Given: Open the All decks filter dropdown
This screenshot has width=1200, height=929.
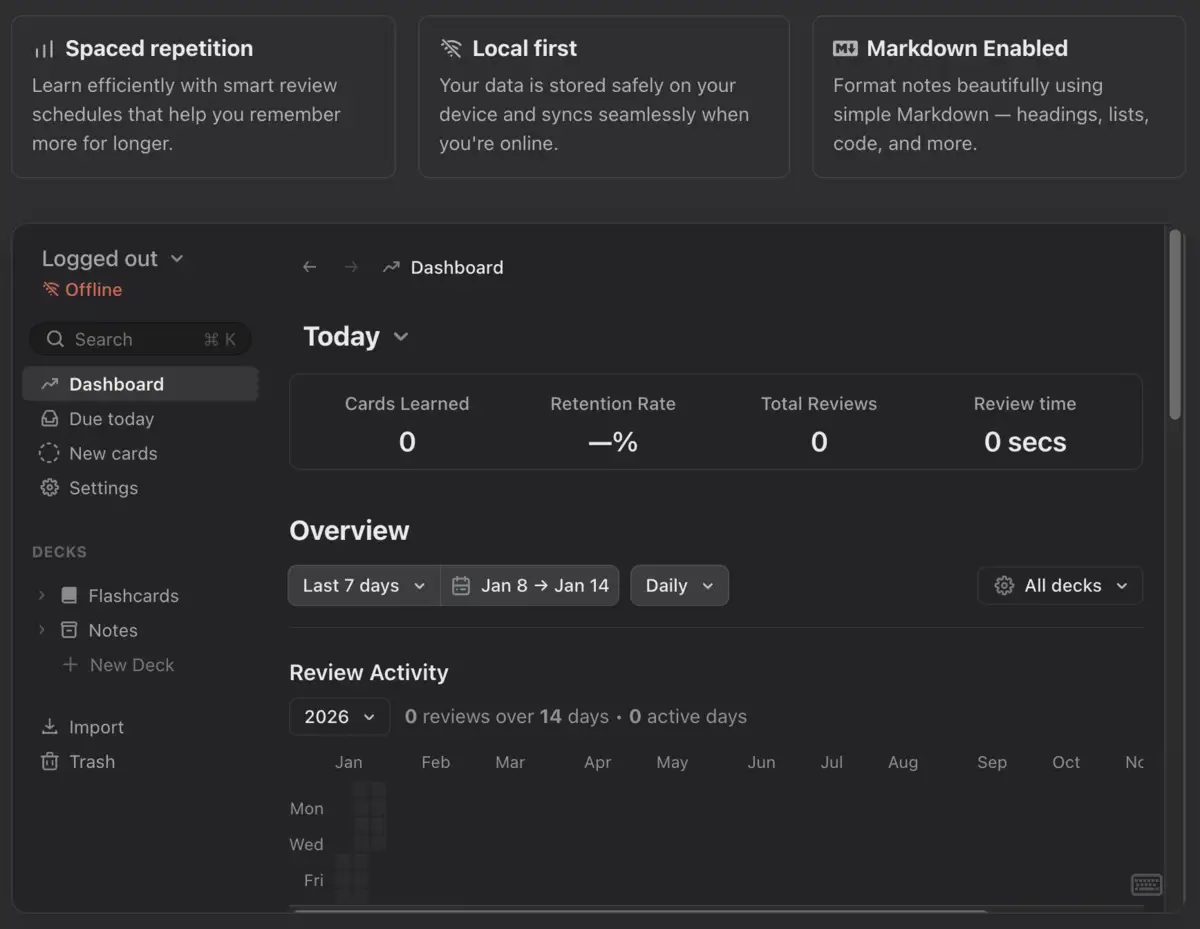Looking at the screenshot, I should point(1060,586).
